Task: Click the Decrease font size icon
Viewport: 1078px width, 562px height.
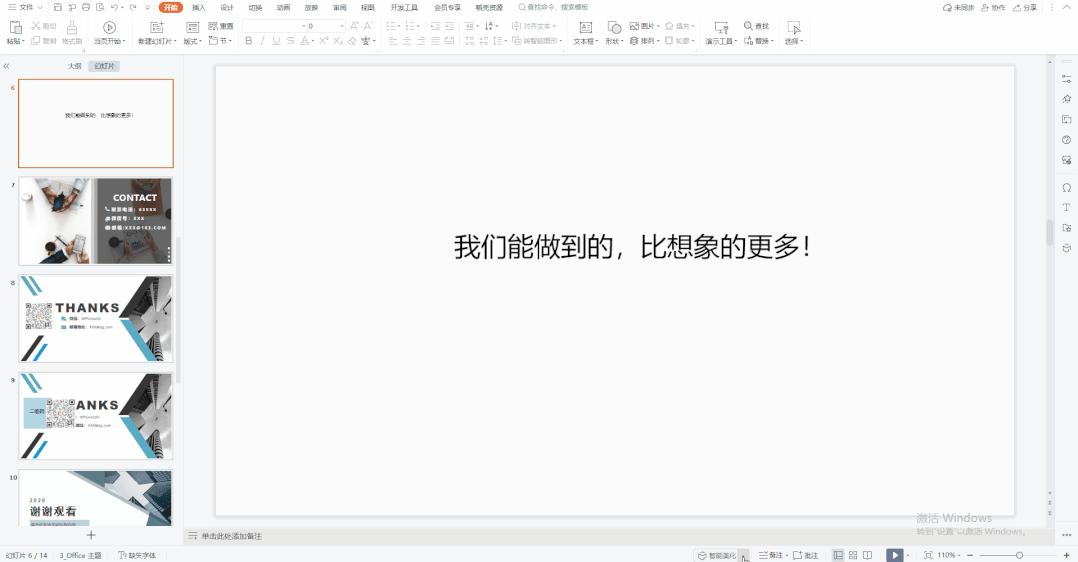Action: 368,26
